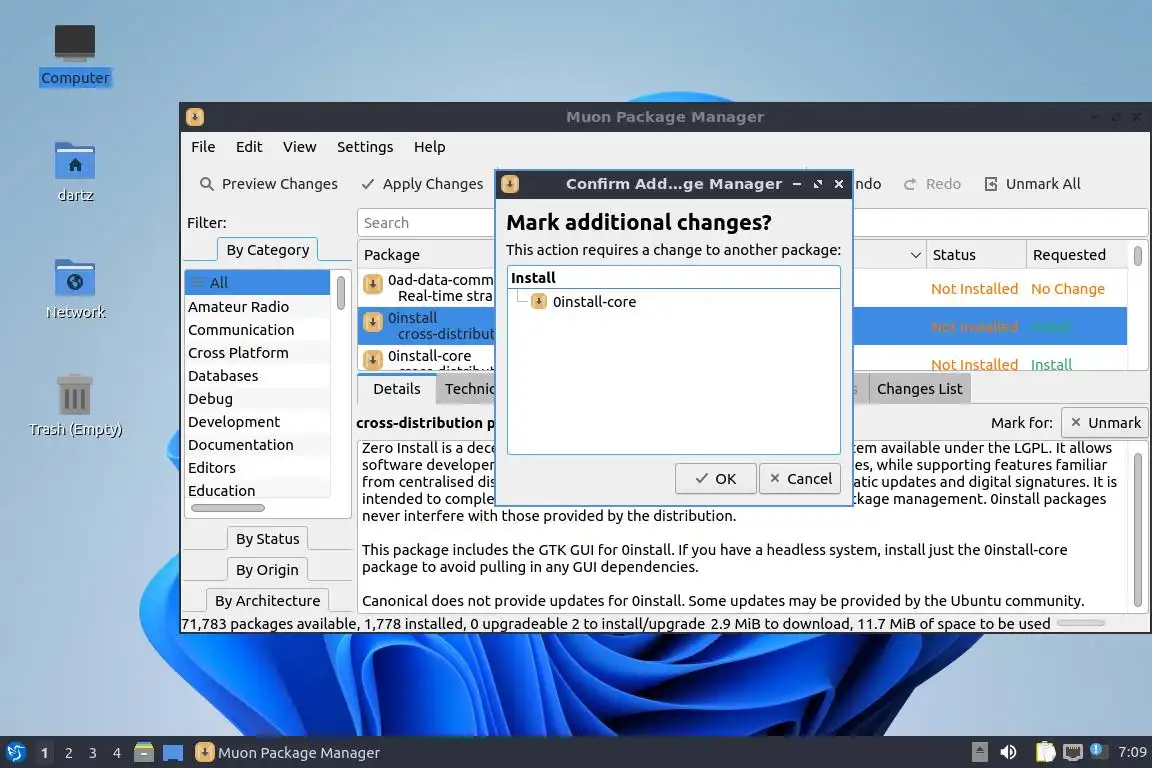Click 0install-core icon in the dialog Install tree
This screenshot has width=1152, height=768.
(x=539, y=301)
